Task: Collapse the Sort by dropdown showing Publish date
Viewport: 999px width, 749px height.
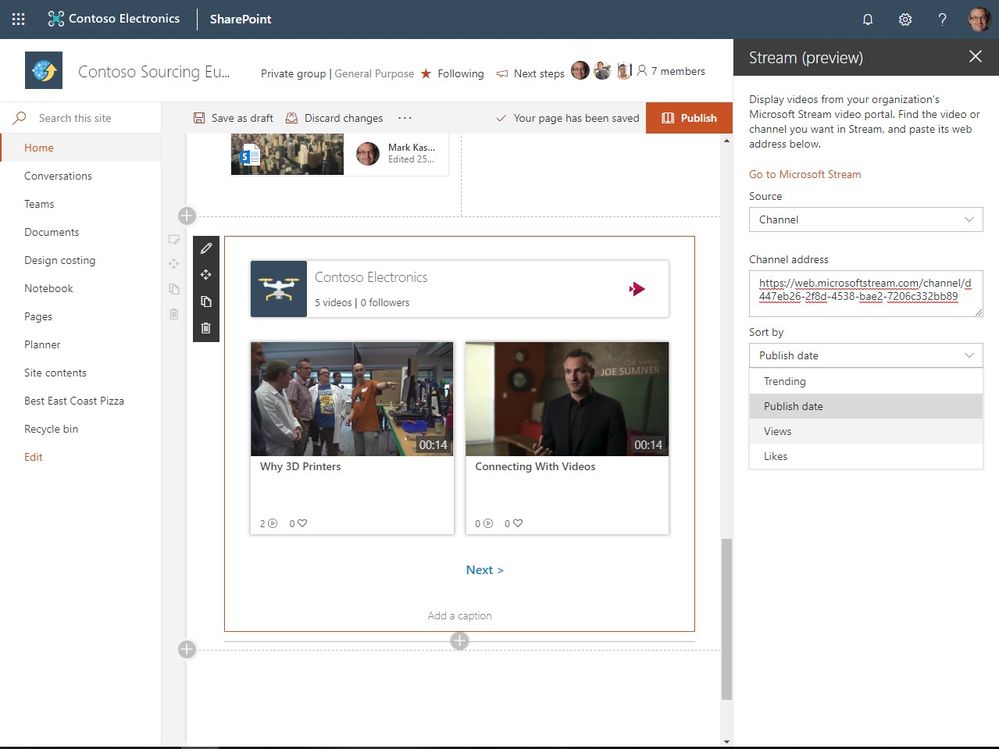Action: [x=866, y=355]
